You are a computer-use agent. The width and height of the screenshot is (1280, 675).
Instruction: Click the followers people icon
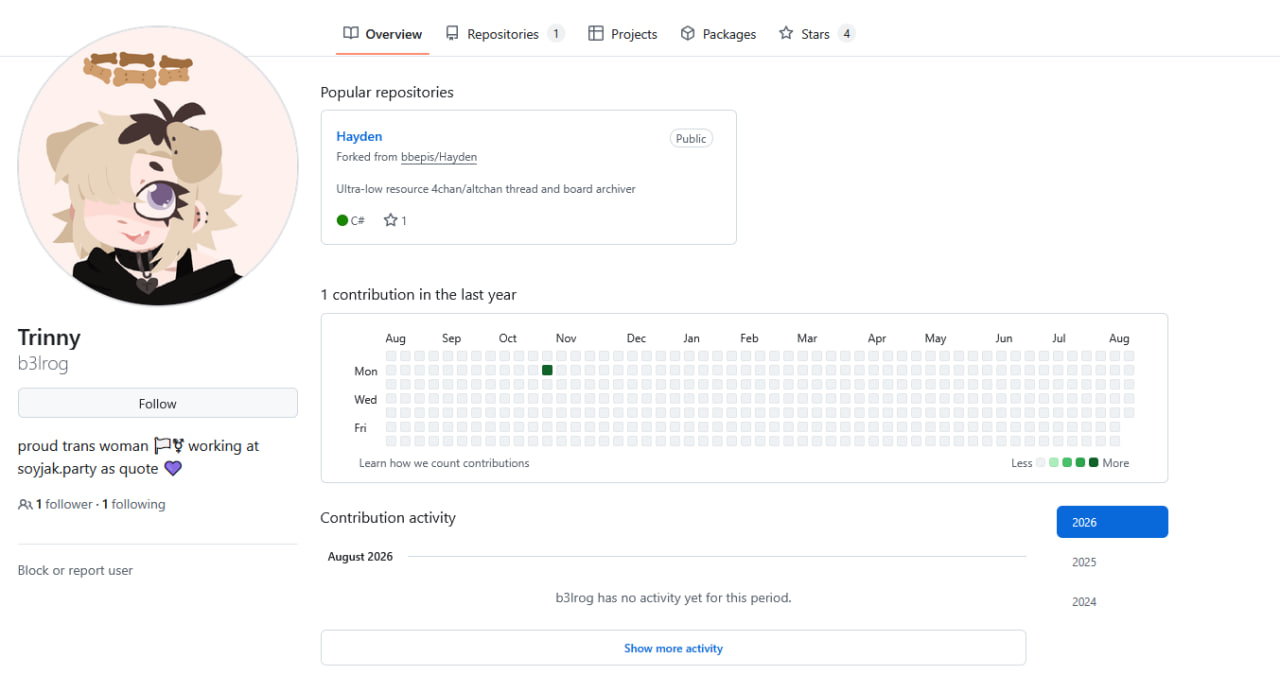25,505
